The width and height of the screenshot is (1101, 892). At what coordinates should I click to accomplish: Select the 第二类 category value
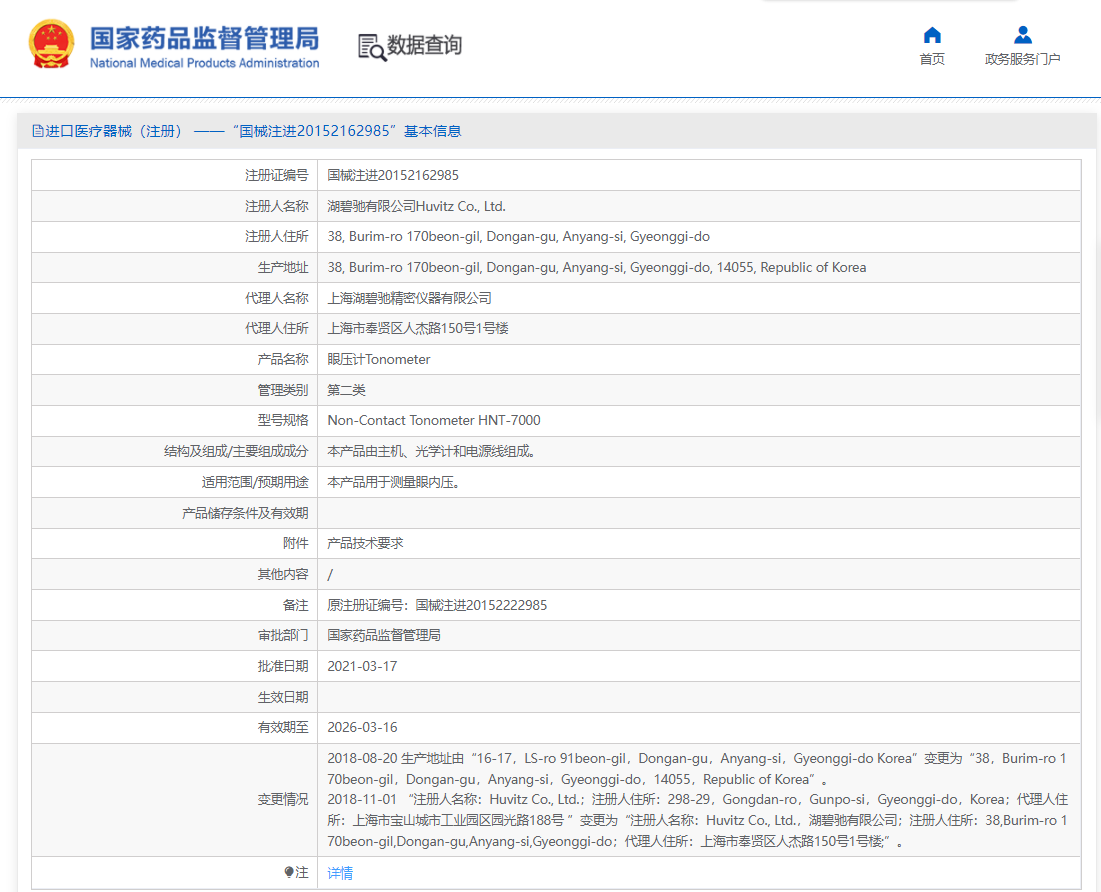(x=346, y=391)
